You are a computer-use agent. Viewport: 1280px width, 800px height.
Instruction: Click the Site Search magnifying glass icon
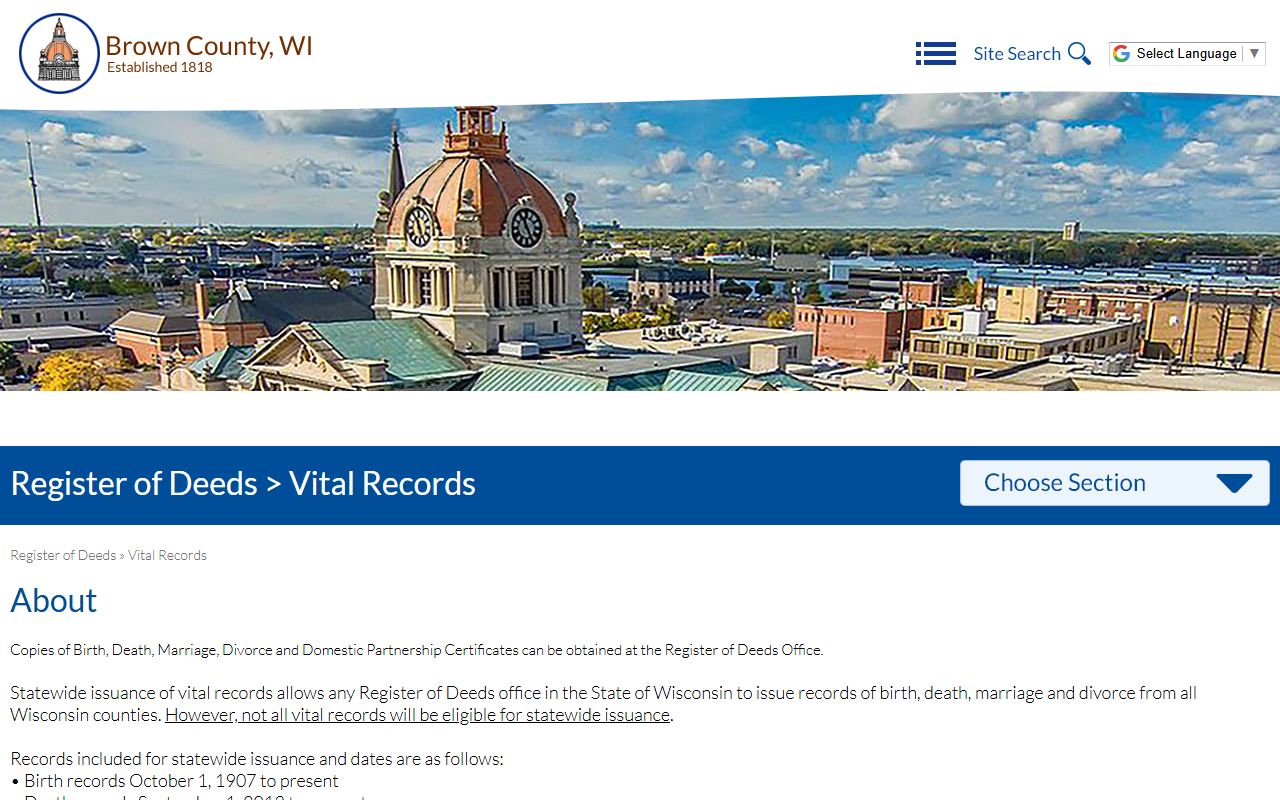pyautogui.click(x=1079, y=54)
